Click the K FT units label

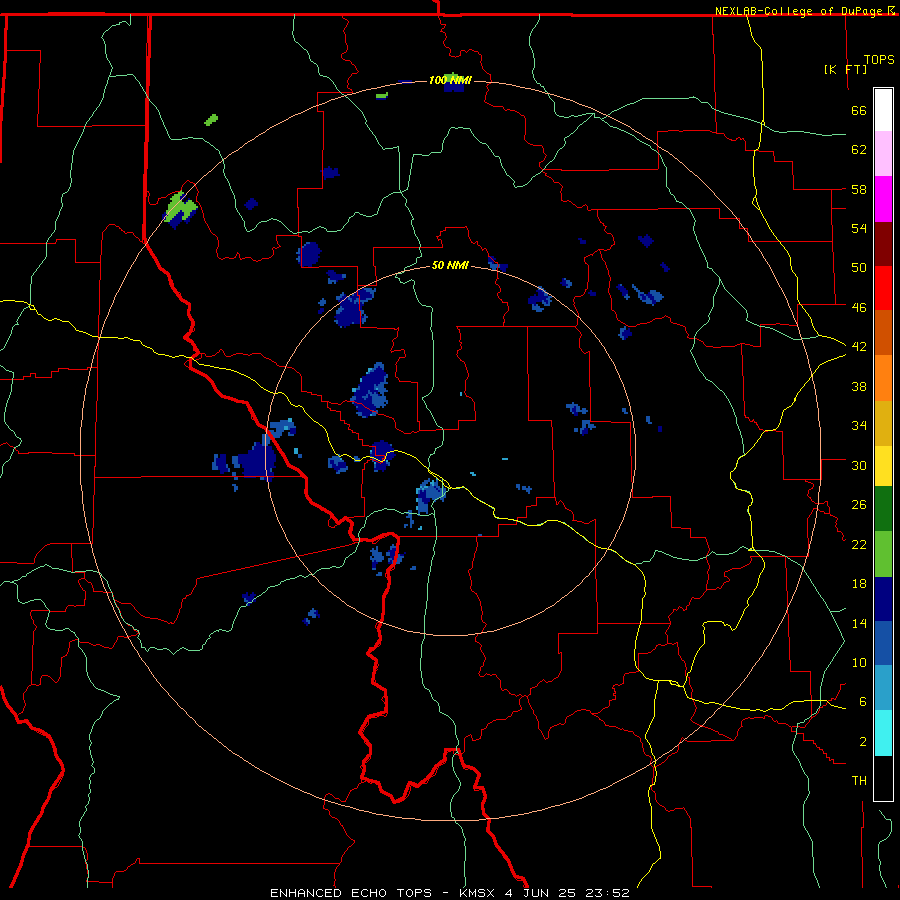(x=845, y=69)
